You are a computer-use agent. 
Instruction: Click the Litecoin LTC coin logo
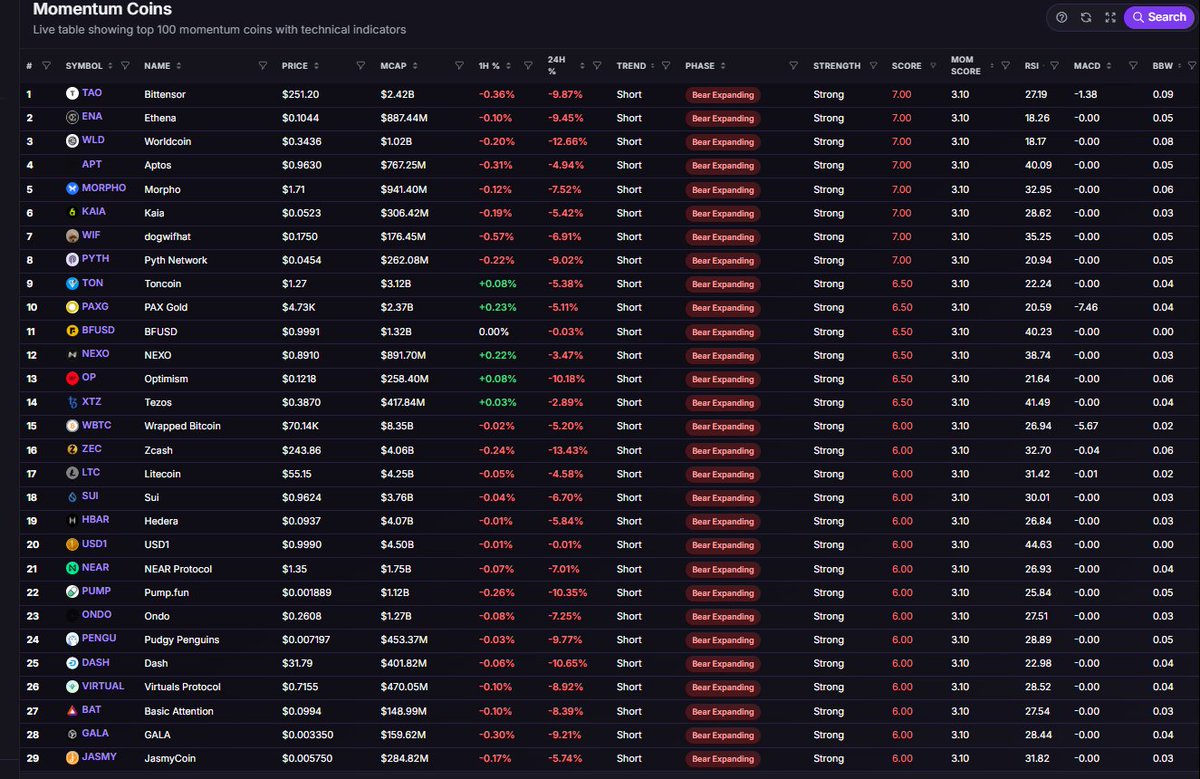72,473
